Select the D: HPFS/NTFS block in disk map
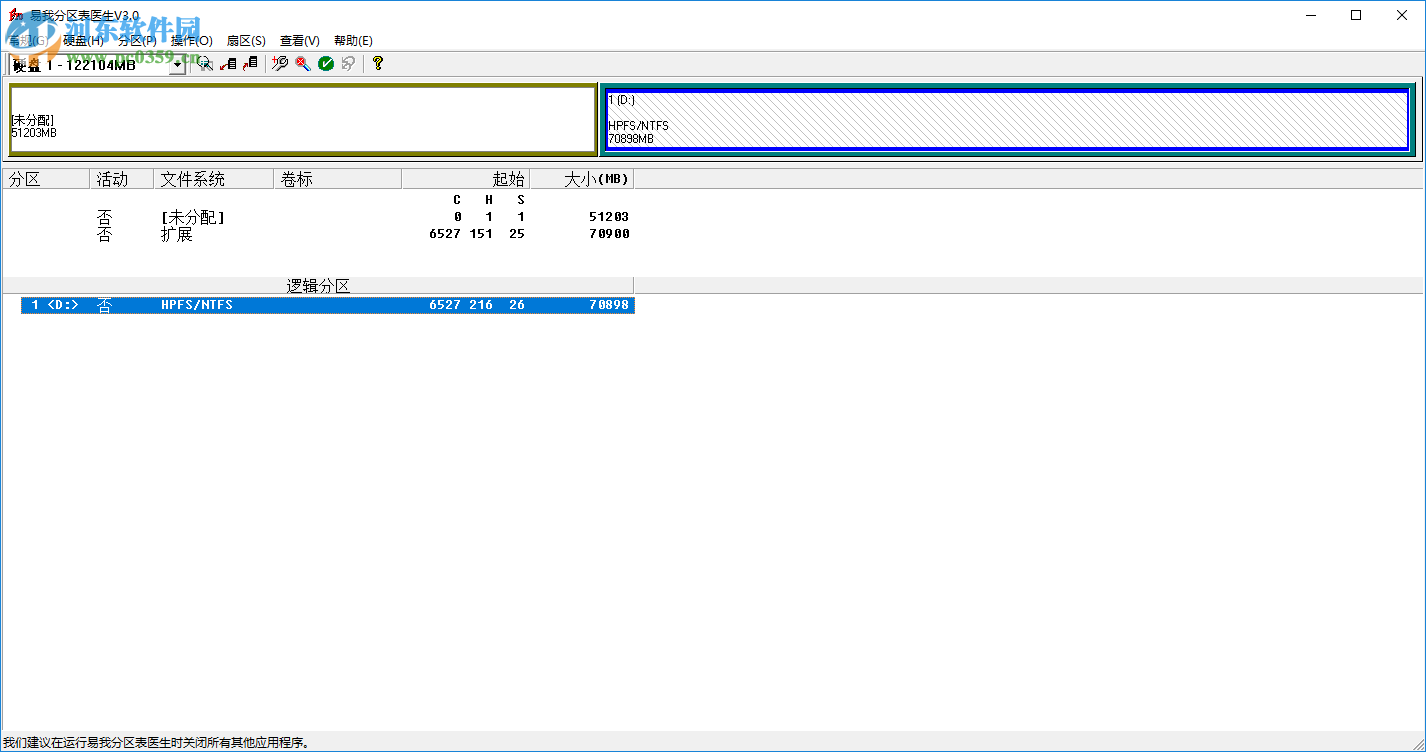 click(1008, 120)
